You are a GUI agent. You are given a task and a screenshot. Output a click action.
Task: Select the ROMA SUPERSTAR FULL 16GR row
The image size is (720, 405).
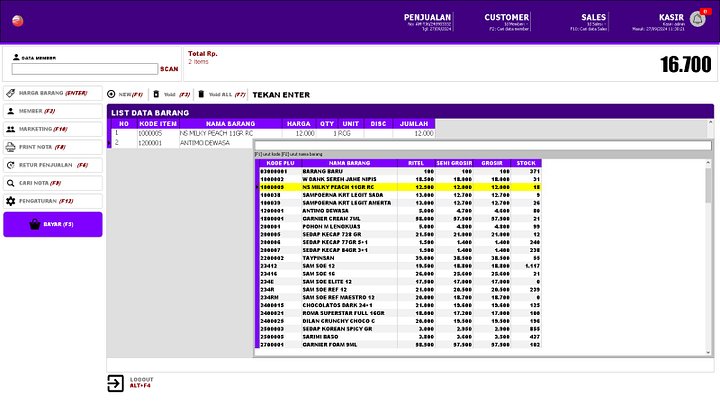[x=399, y=313]
